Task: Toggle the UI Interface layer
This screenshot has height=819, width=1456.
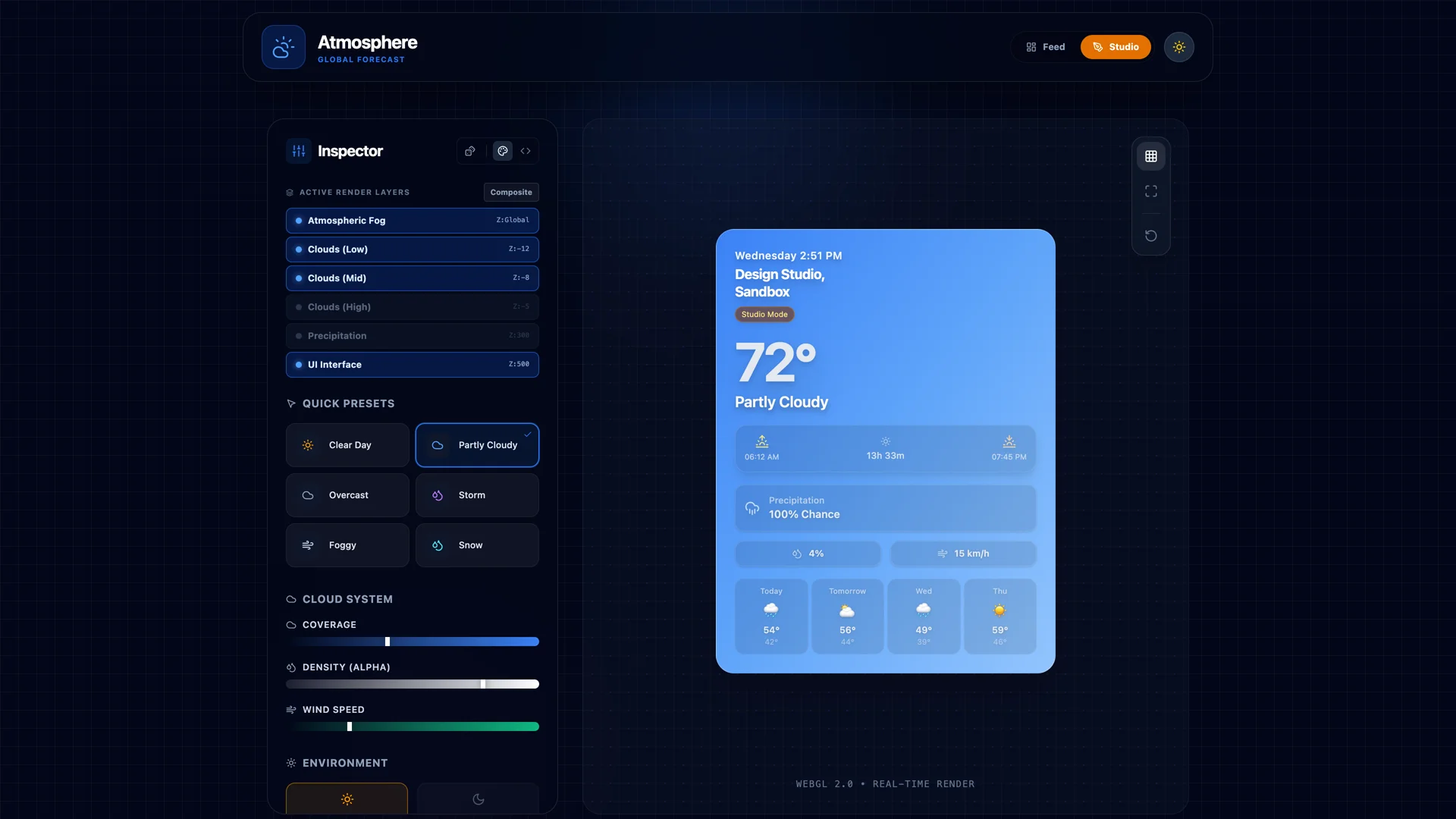Action: pyautogui.click(x=412, y=365)
